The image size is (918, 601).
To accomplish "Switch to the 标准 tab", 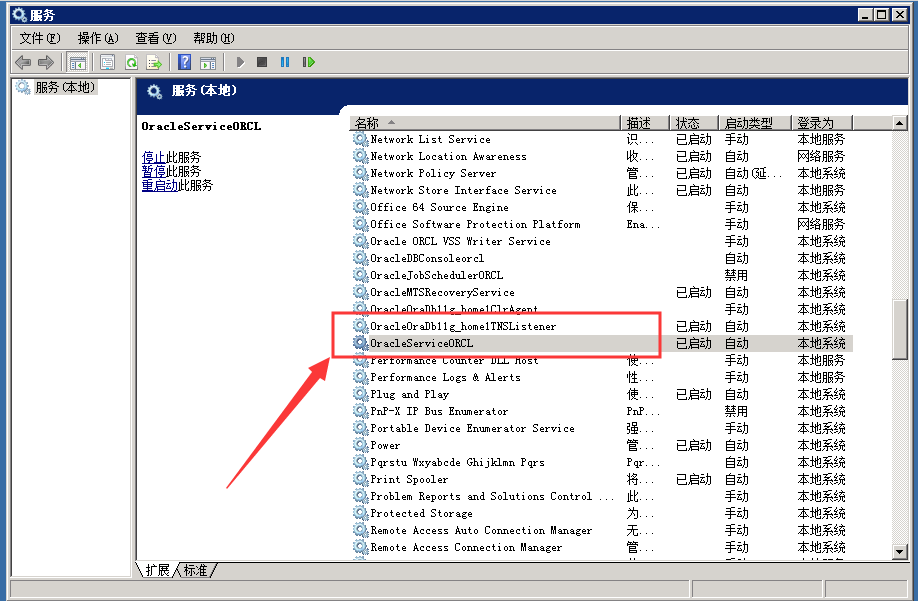I will pyautogui.click(x=196, y=570).
